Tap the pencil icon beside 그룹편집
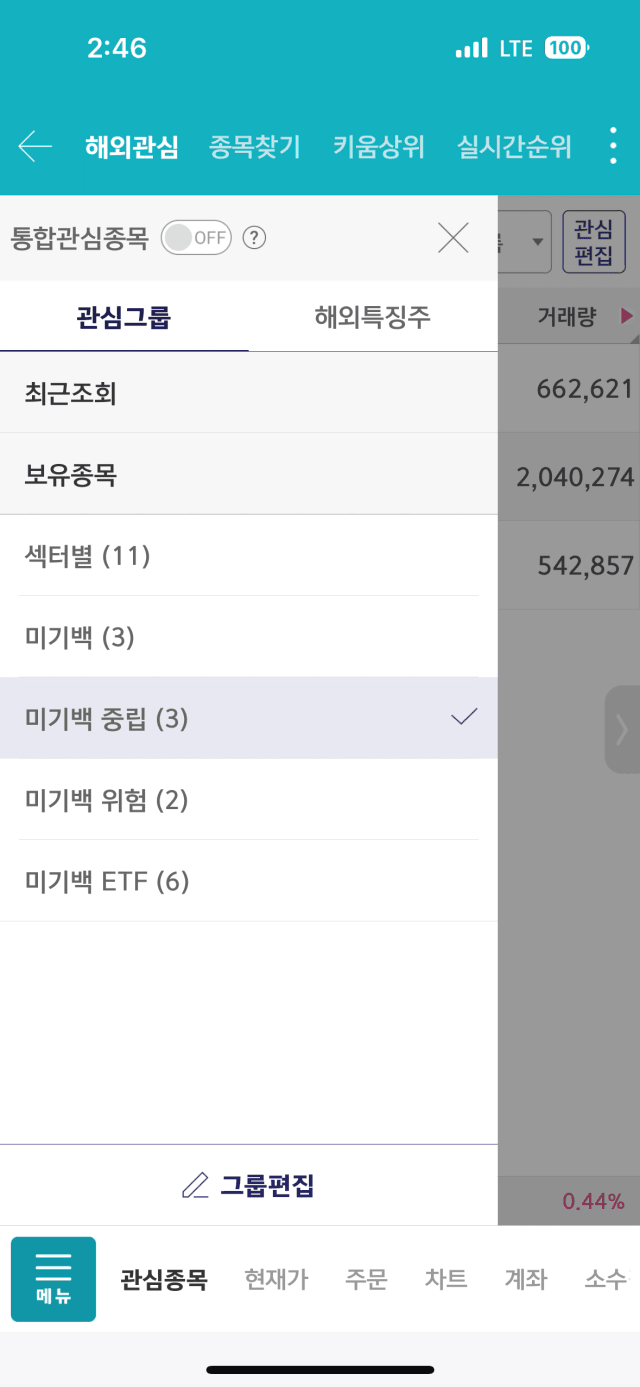Image resolution: width=640 pixels, height=1387 pixels. [x=195, y=1186]
